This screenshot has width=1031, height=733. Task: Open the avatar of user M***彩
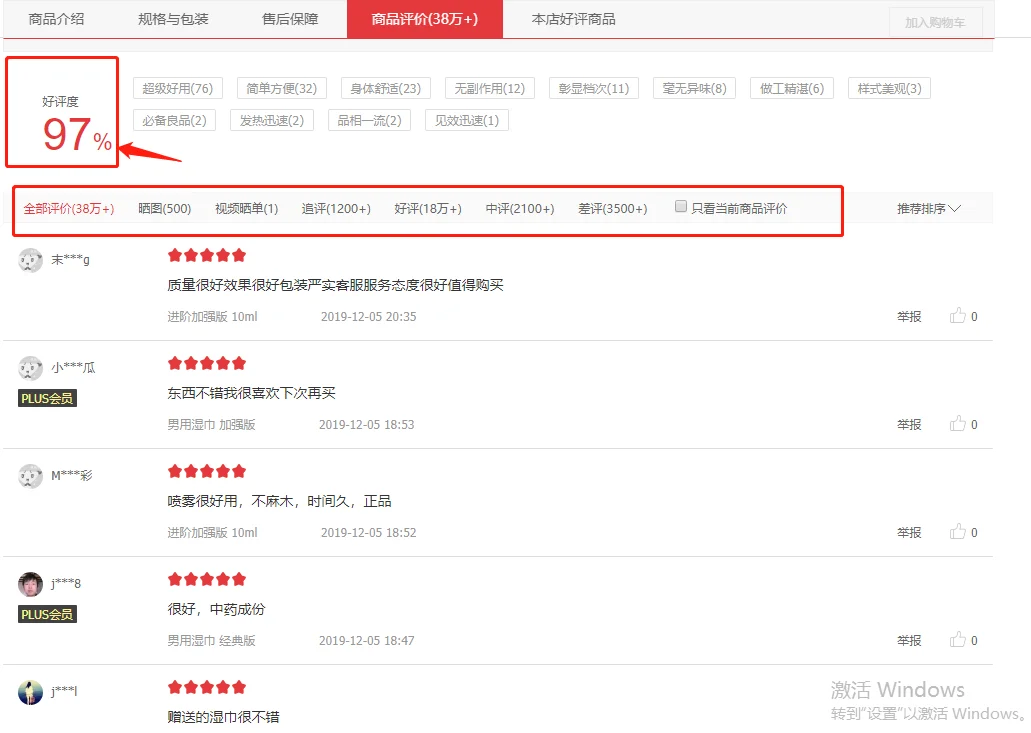(x=30, y=476)
